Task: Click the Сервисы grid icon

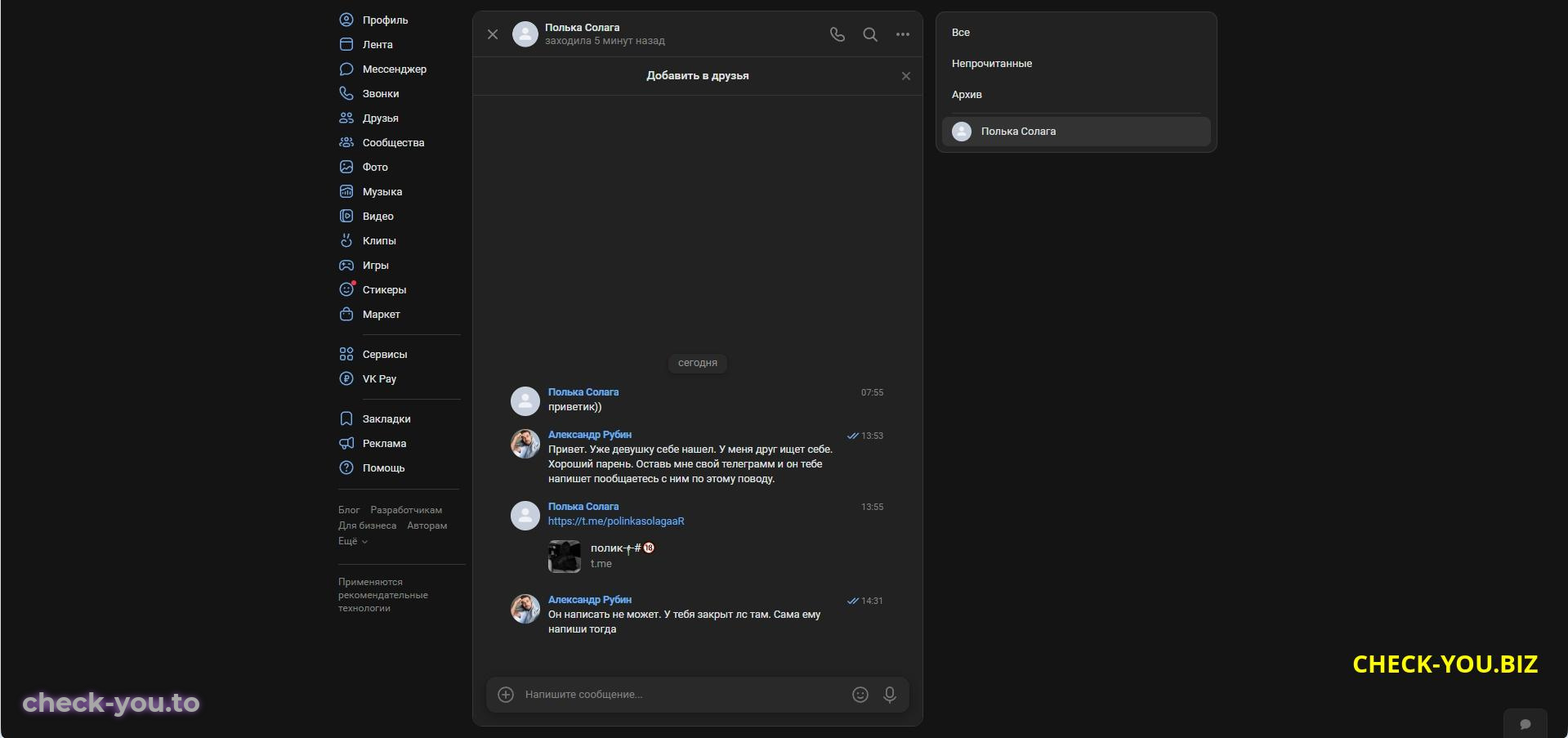Action: 346,354
